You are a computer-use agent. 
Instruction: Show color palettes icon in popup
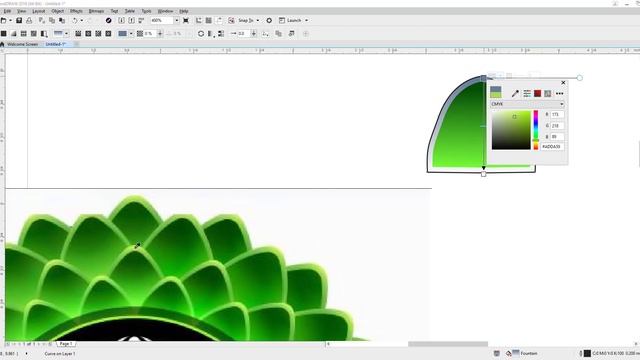[x=548, y=93]
